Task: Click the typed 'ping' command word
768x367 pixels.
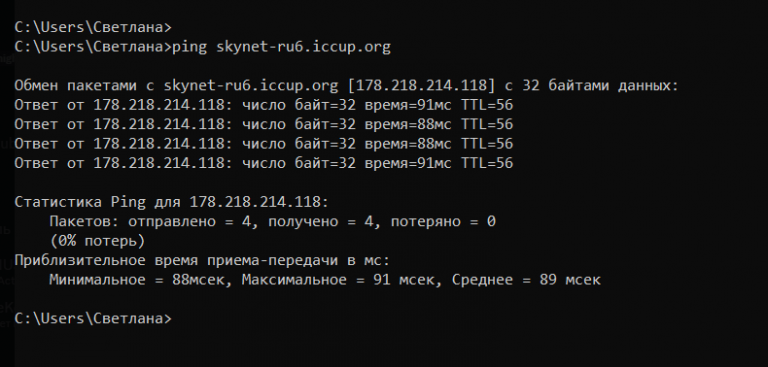Action: click(189, 47)
